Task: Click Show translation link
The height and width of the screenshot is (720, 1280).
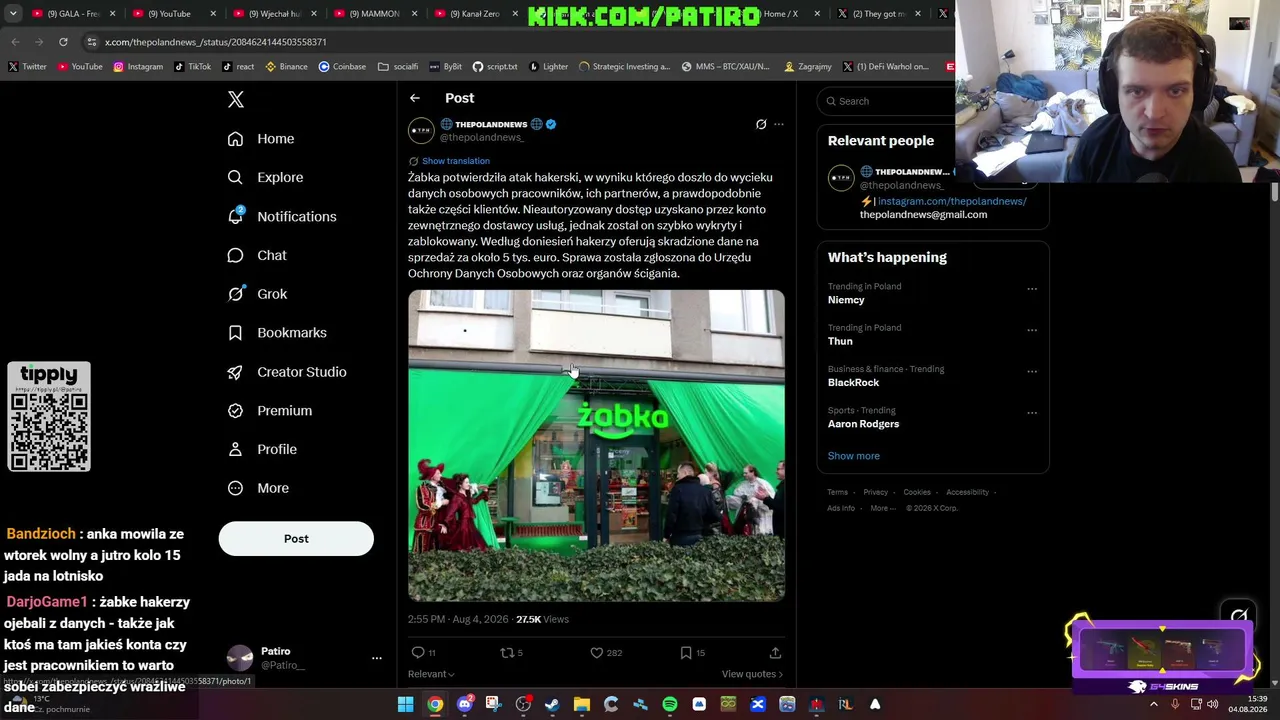Action: pos(456,161)
